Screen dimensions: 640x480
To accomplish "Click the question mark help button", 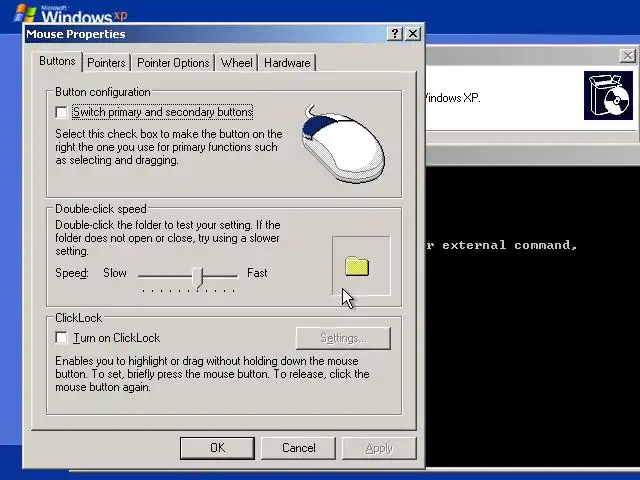I will [x=394, y=33].
